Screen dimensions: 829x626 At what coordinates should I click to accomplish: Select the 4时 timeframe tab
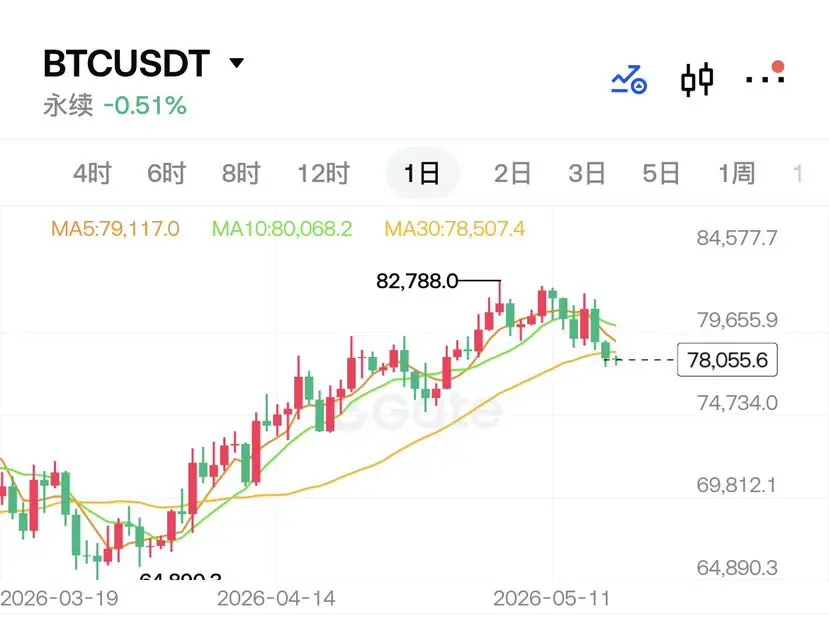click(x=93, y=173)
